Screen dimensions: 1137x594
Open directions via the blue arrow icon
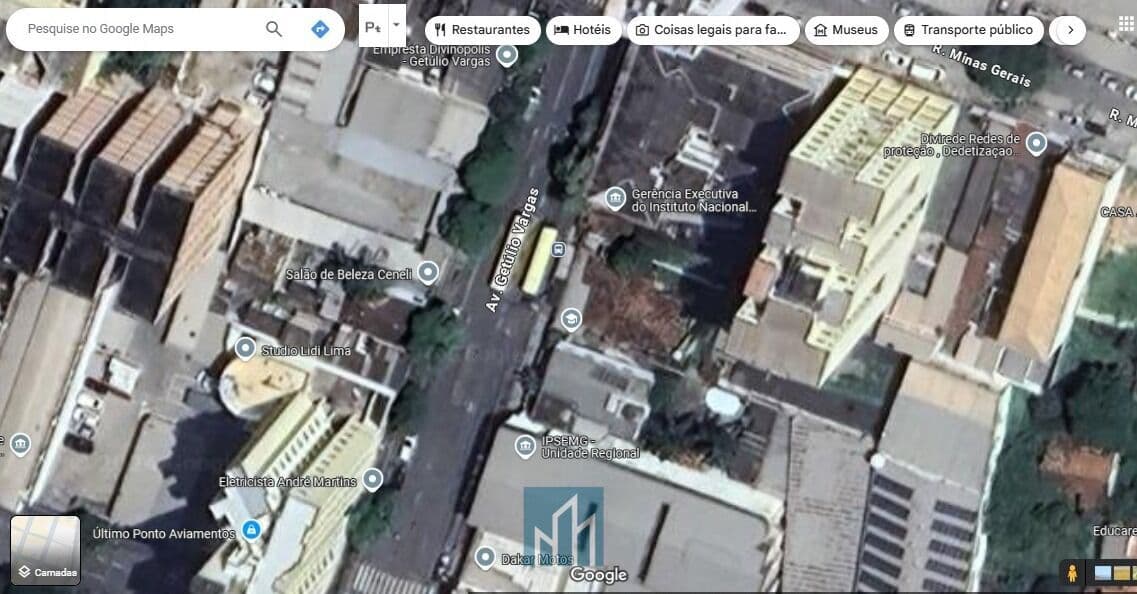[320, 29]
